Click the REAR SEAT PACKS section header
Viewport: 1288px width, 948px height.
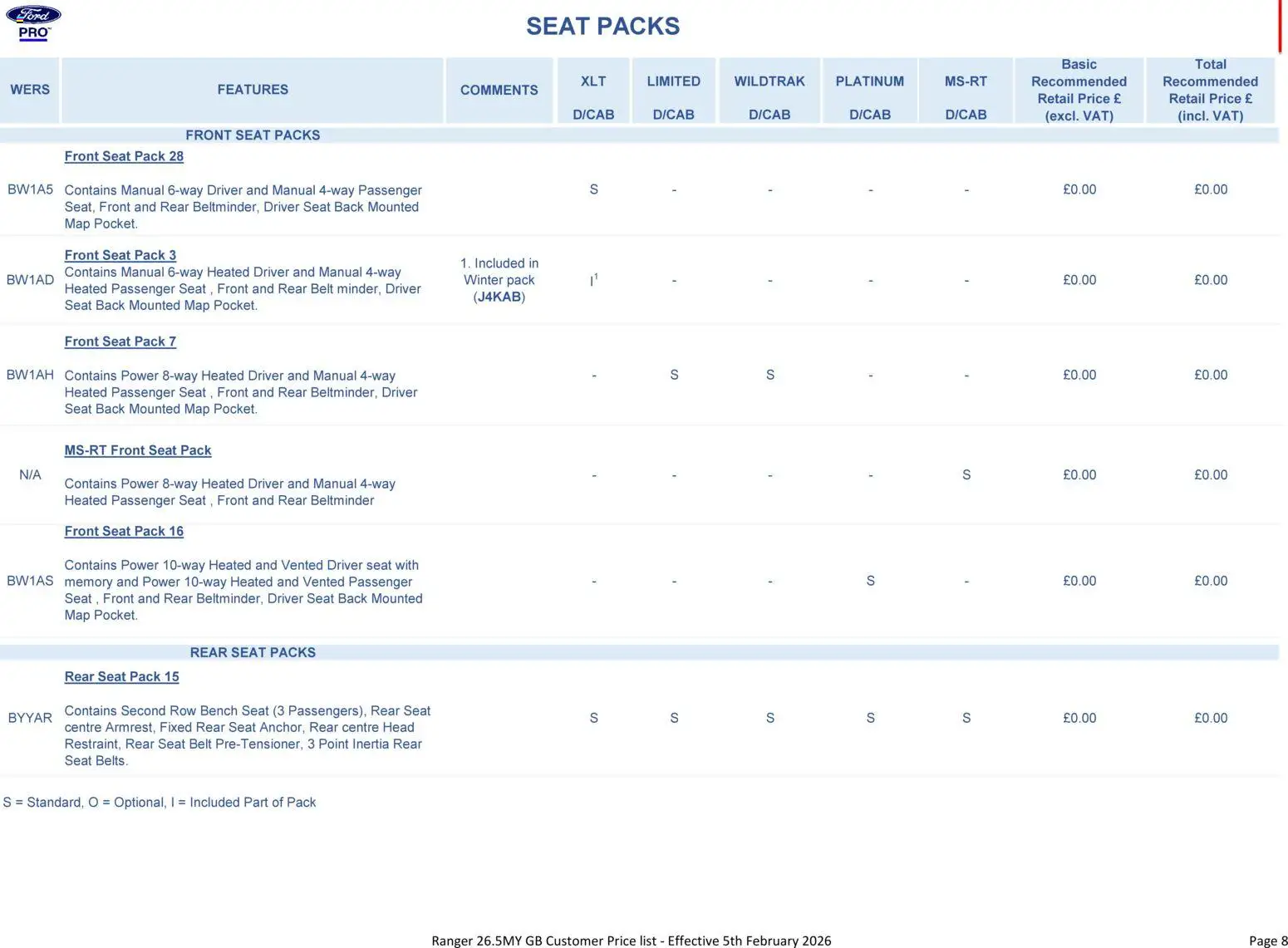(253, 652)
